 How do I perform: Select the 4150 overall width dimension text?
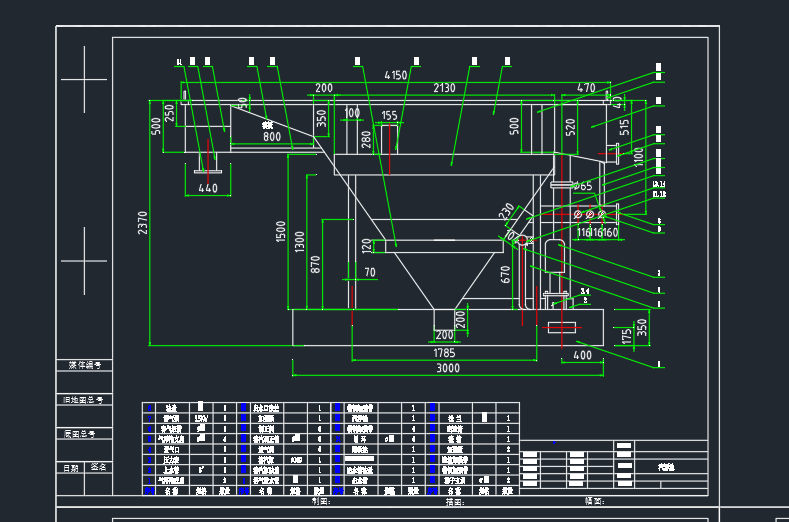[x=396, y=76]
